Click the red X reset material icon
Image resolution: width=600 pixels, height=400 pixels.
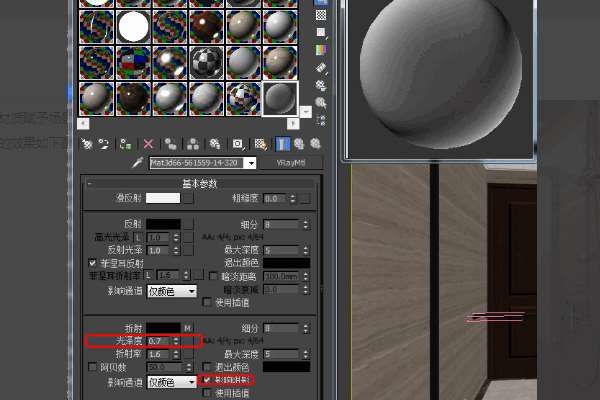tap(148, 144)
